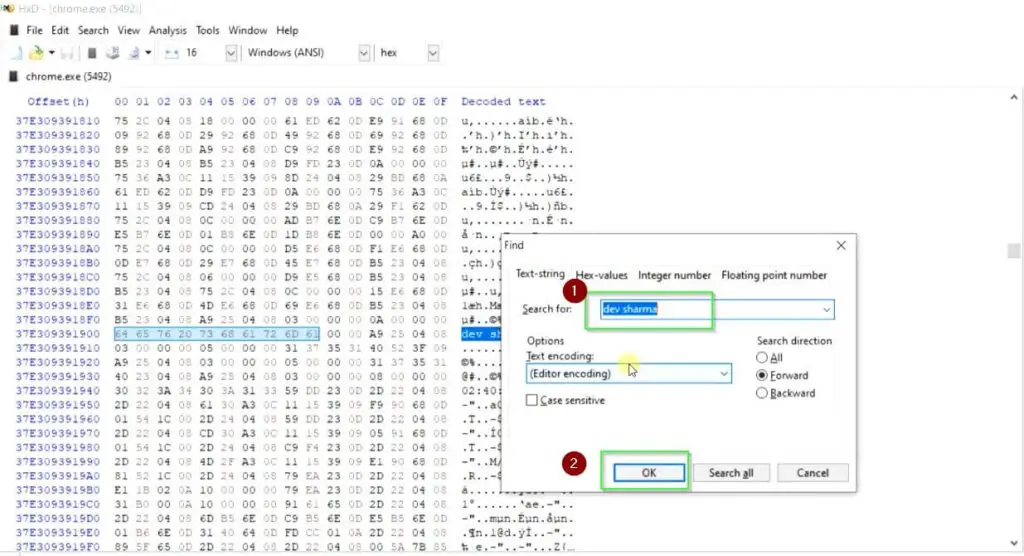
Task: Click the Open disk image icon
Action: [134, 53]
